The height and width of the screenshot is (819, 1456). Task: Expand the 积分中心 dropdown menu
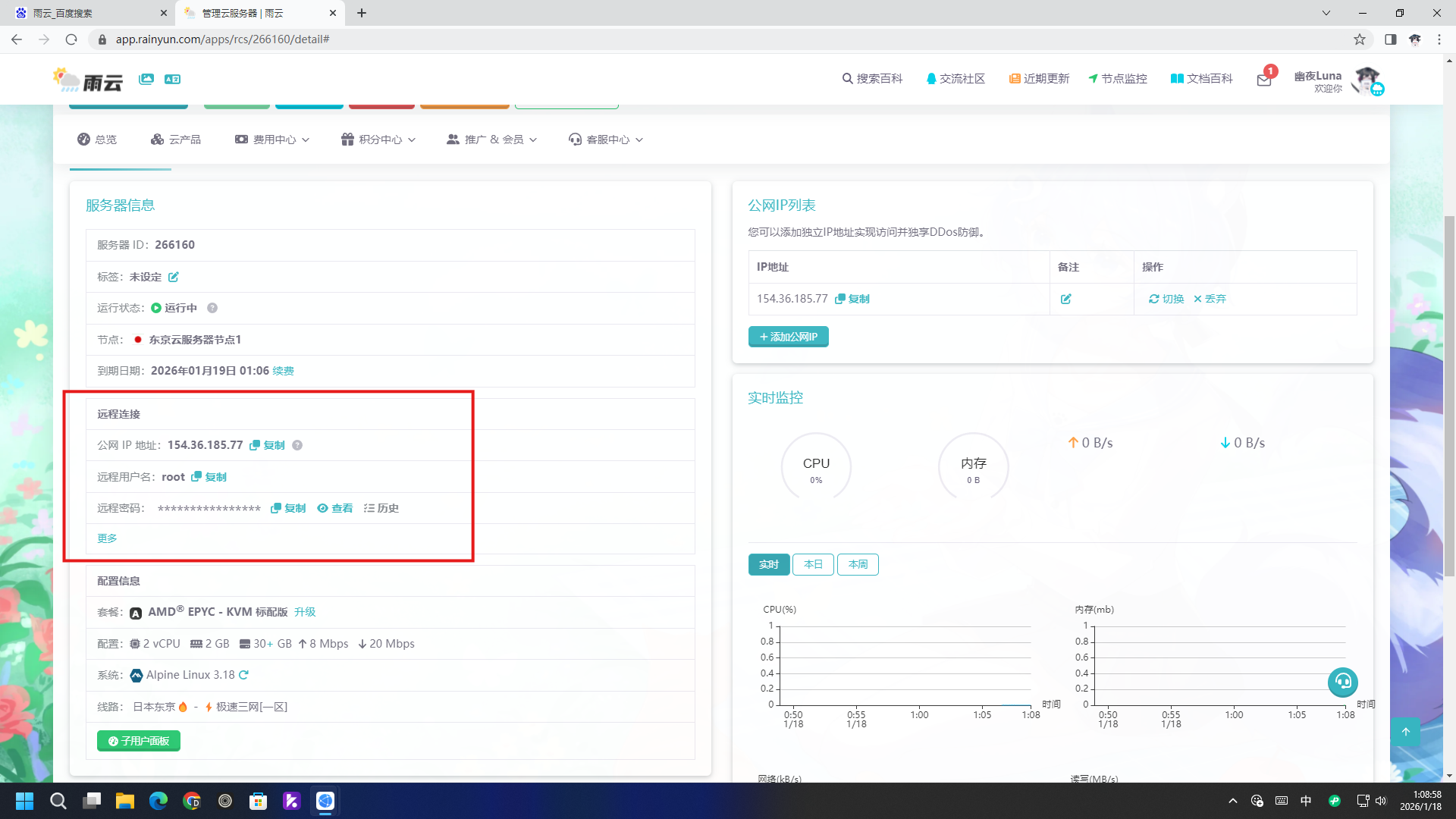pyautogui.click(x=378, y=140)
